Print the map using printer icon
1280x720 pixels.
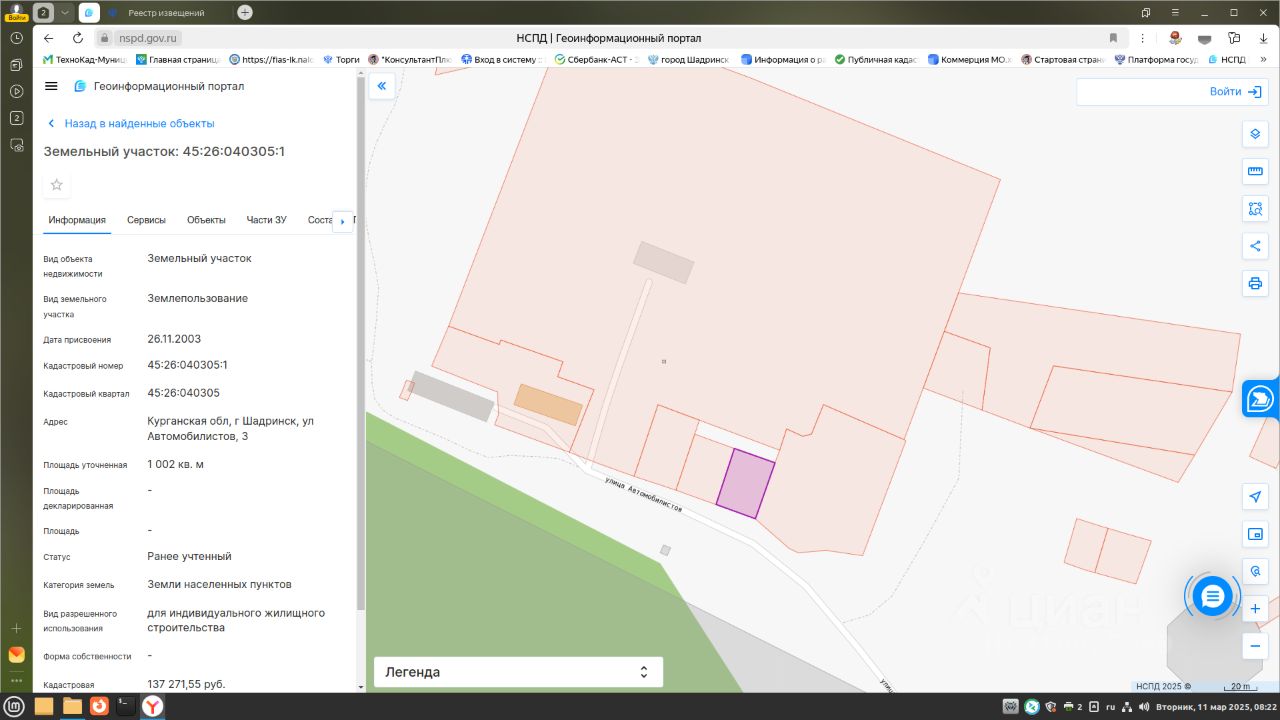[x=1255, y=283]
